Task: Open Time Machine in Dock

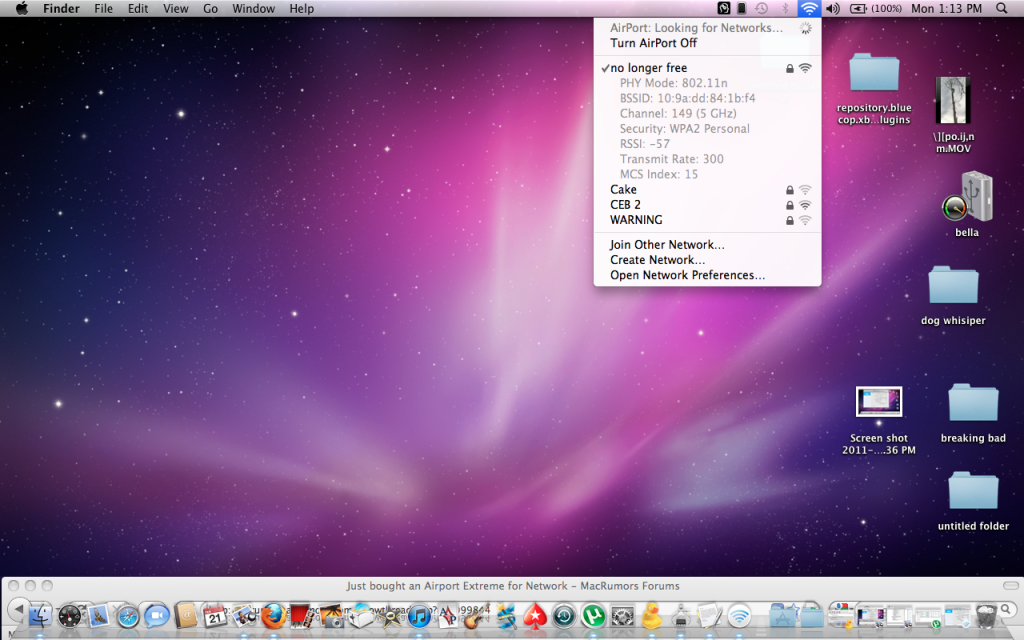Action: point(564,616)
